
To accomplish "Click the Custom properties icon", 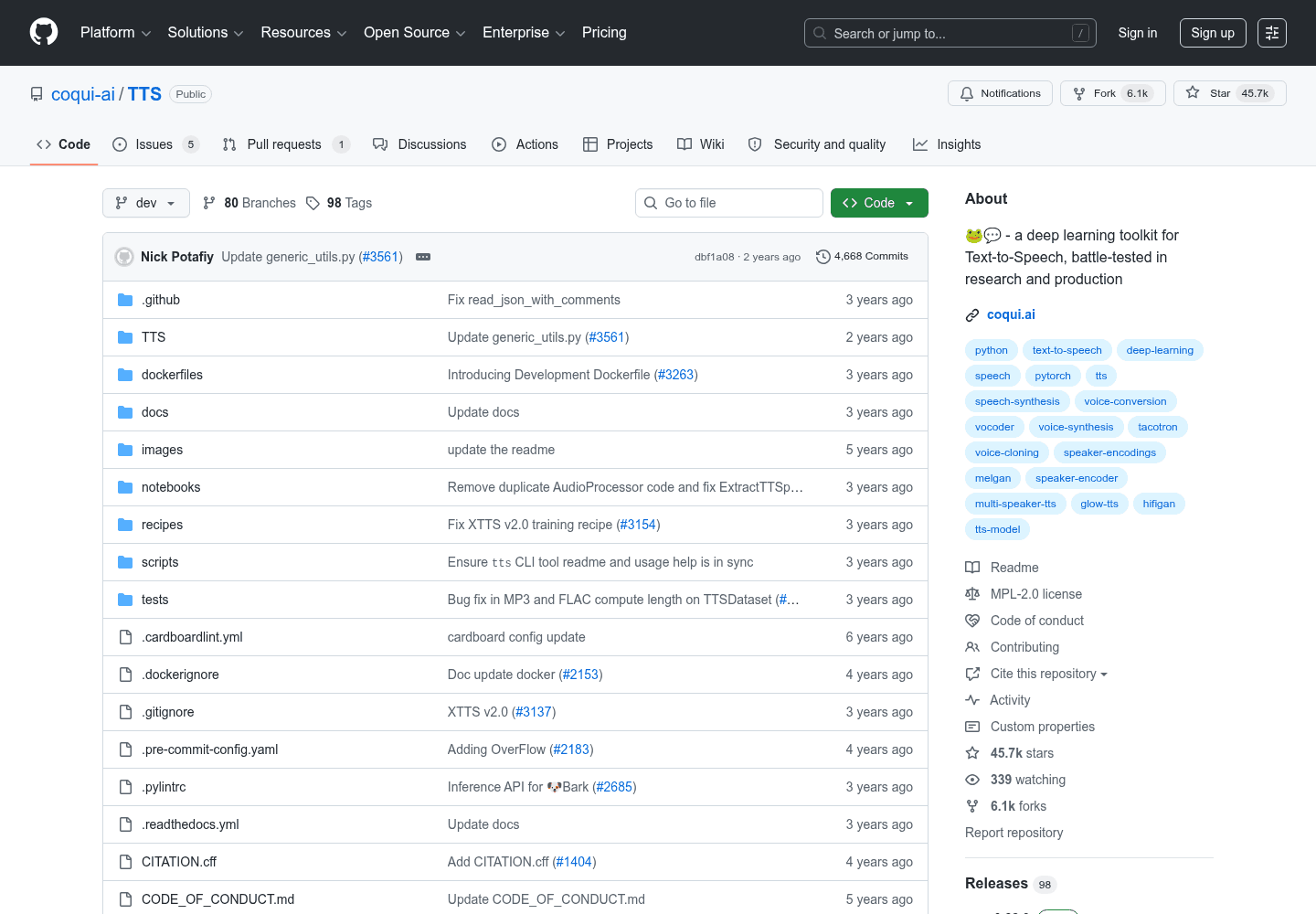I will click(972, 727).
